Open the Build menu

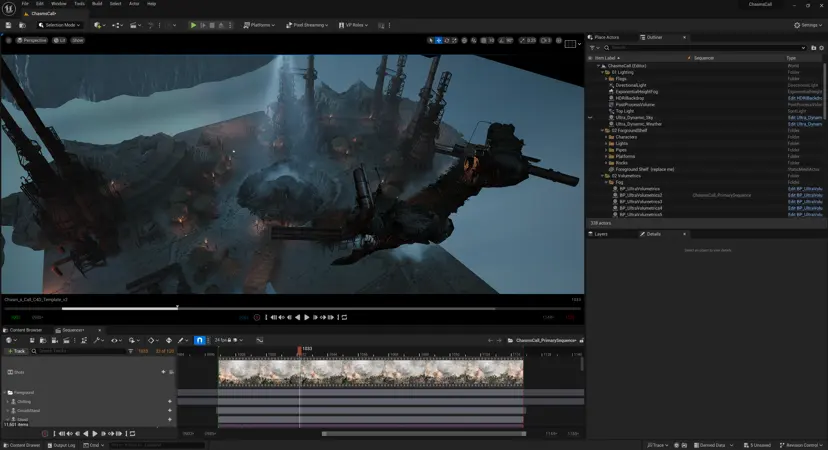97,4
